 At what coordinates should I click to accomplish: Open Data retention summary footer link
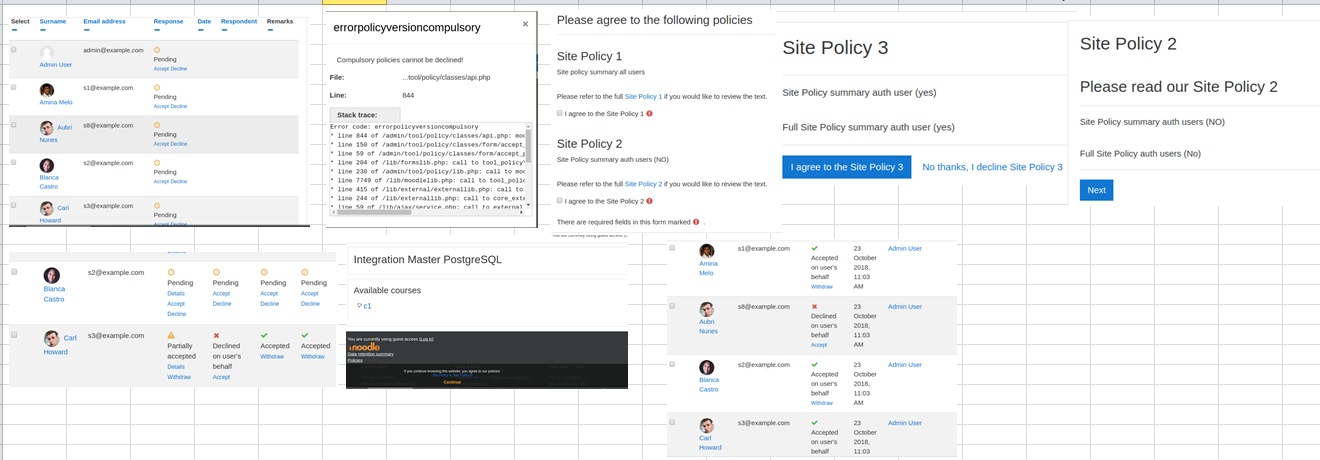pyautogui.click(x=370, y=354)
